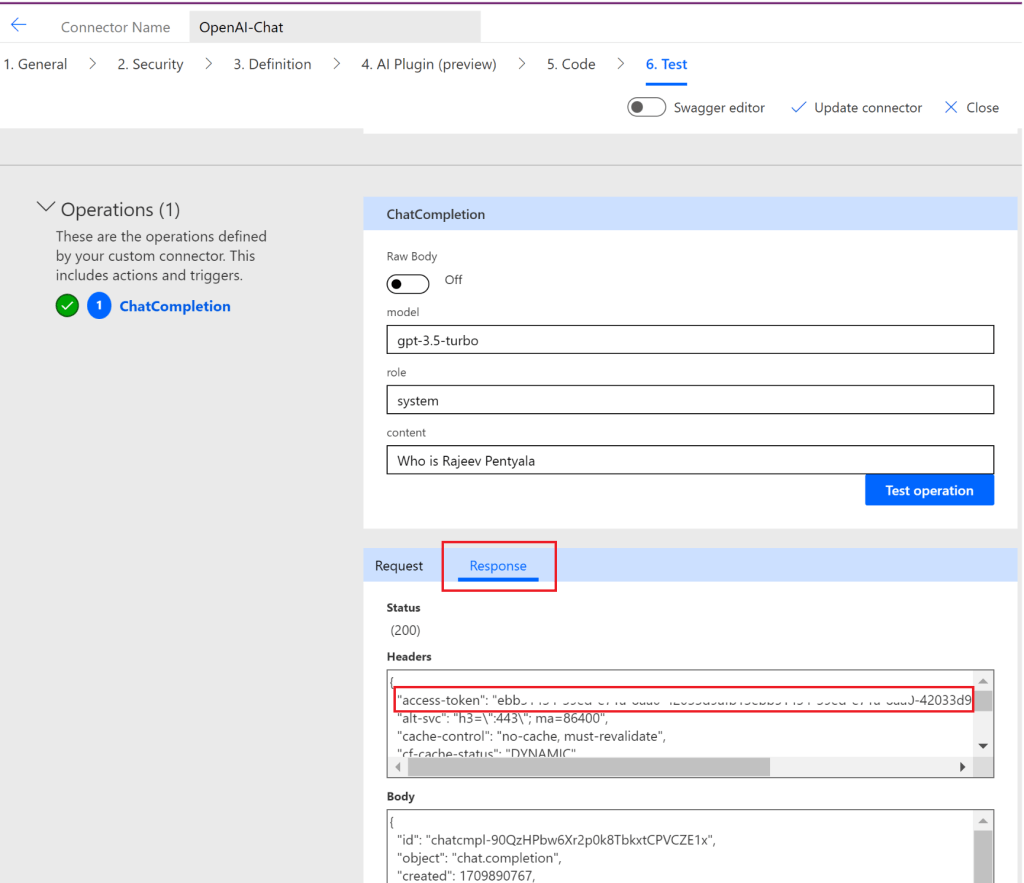Click the green success checkmark icon
1024x883 pixels.
pos(67,307)
